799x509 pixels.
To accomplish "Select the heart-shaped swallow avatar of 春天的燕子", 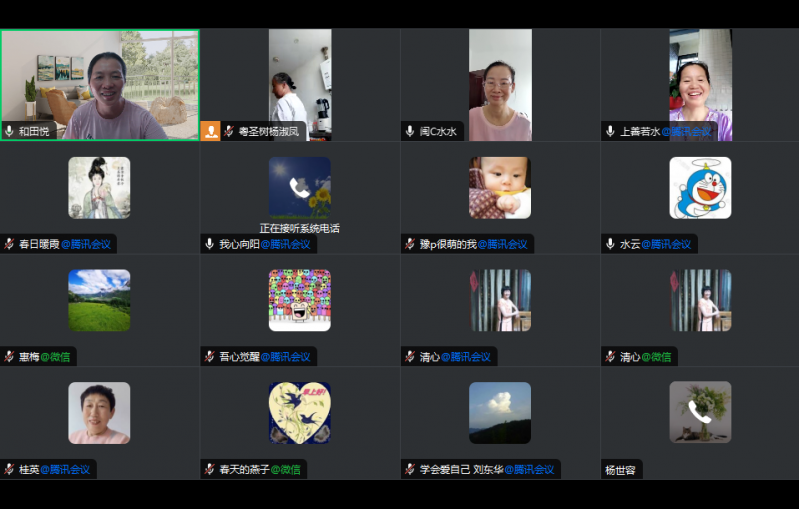I will click(300, 412).
